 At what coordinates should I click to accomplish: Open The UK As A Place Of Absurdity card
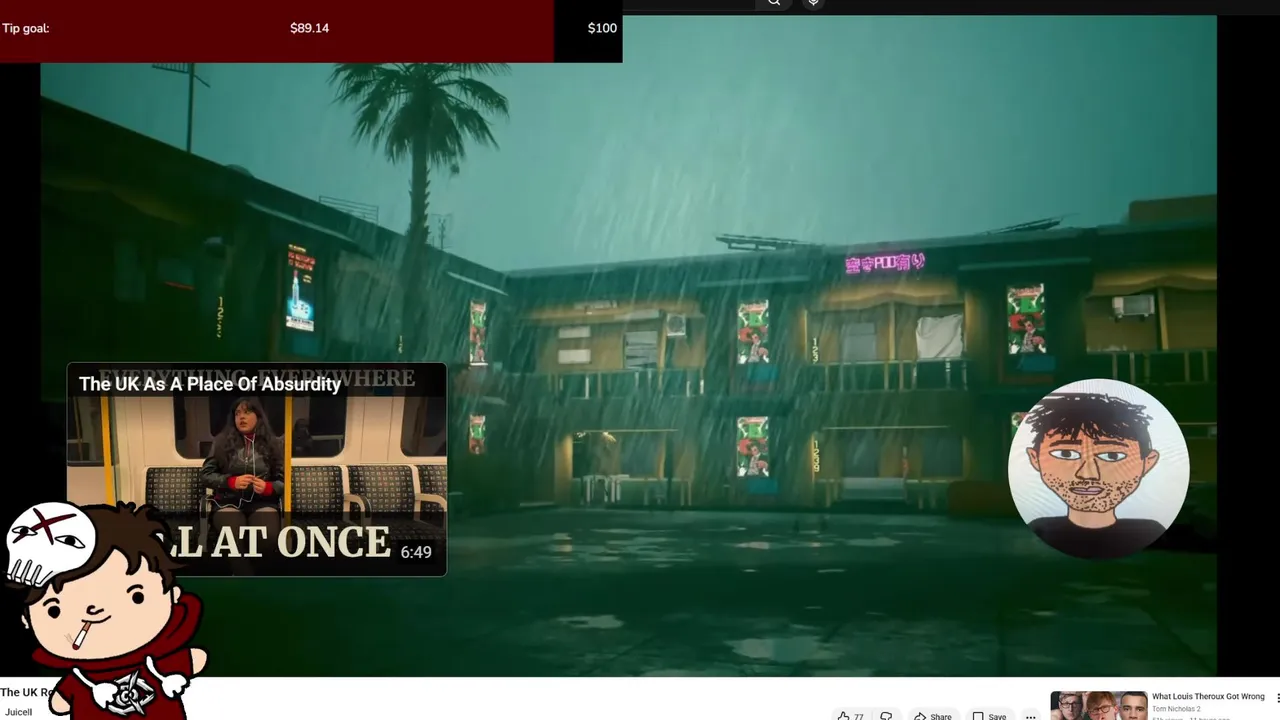coord(257,469)
